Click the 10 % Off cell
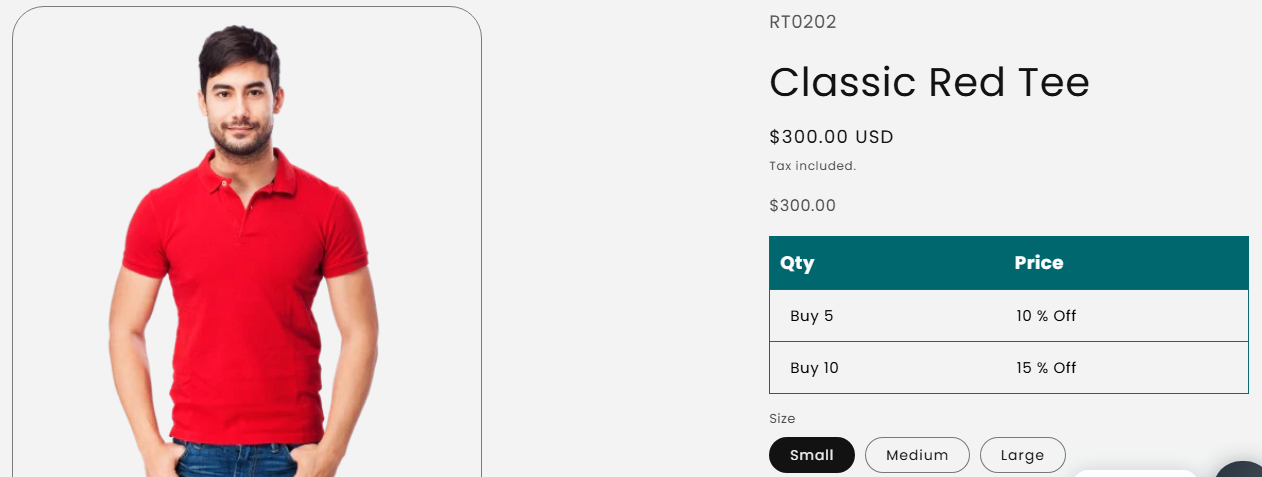The image size is (1262, 477). pos(1045,316)
